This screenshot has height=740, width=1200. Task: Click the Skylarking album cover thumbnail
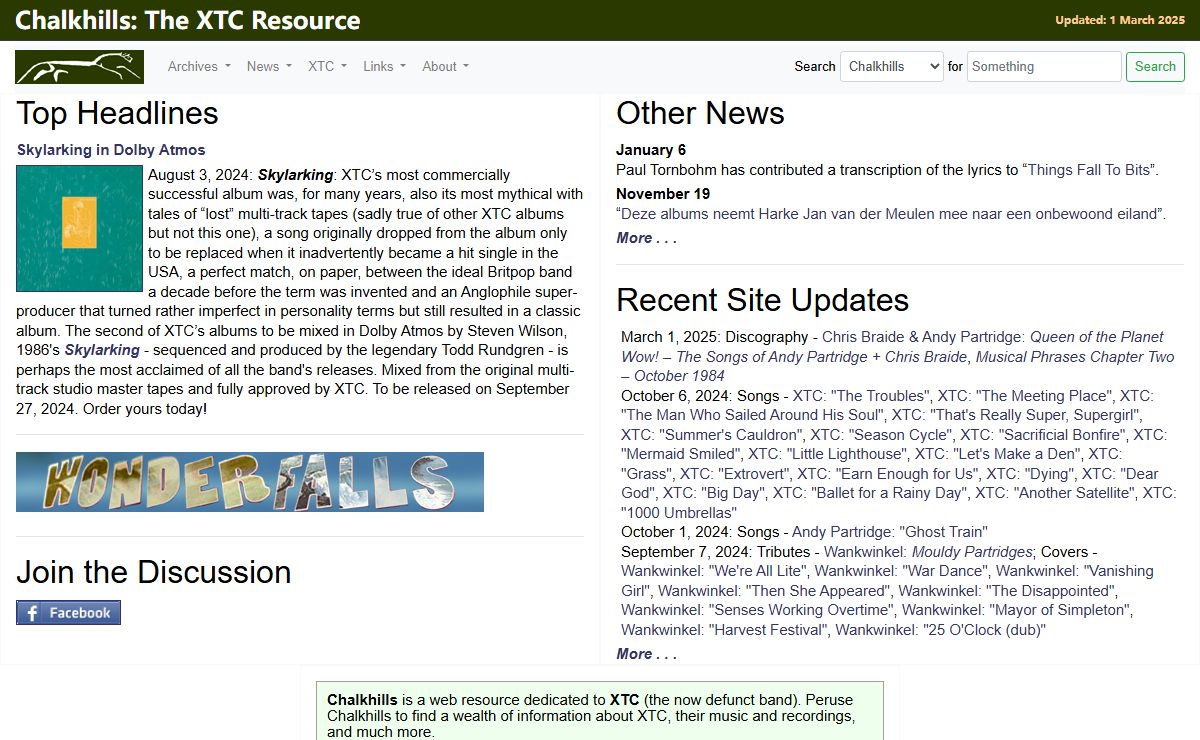click(x=80, y=229)
